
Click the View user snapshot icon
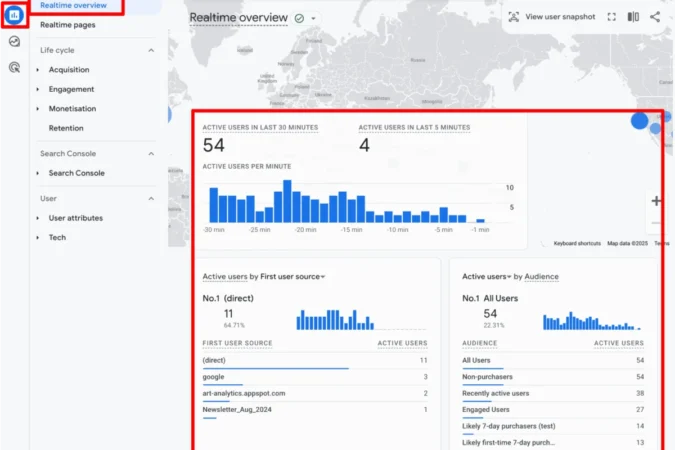pos(514,17)
